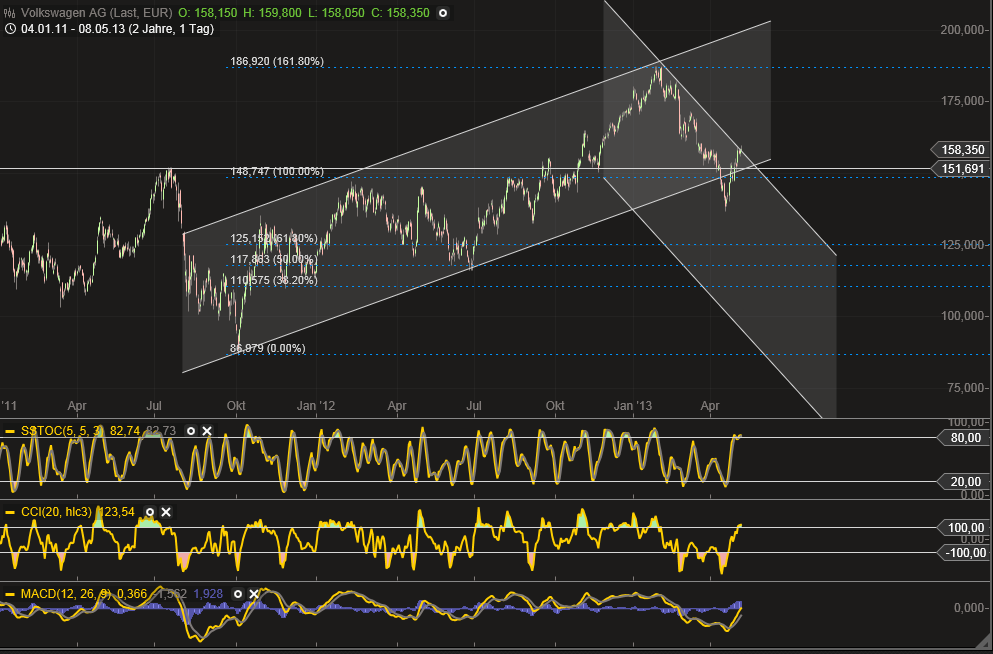Viewport: 993px width, 654px height.
Task: Remove the CCI indicator with its X
Action: tap(166, 512)
